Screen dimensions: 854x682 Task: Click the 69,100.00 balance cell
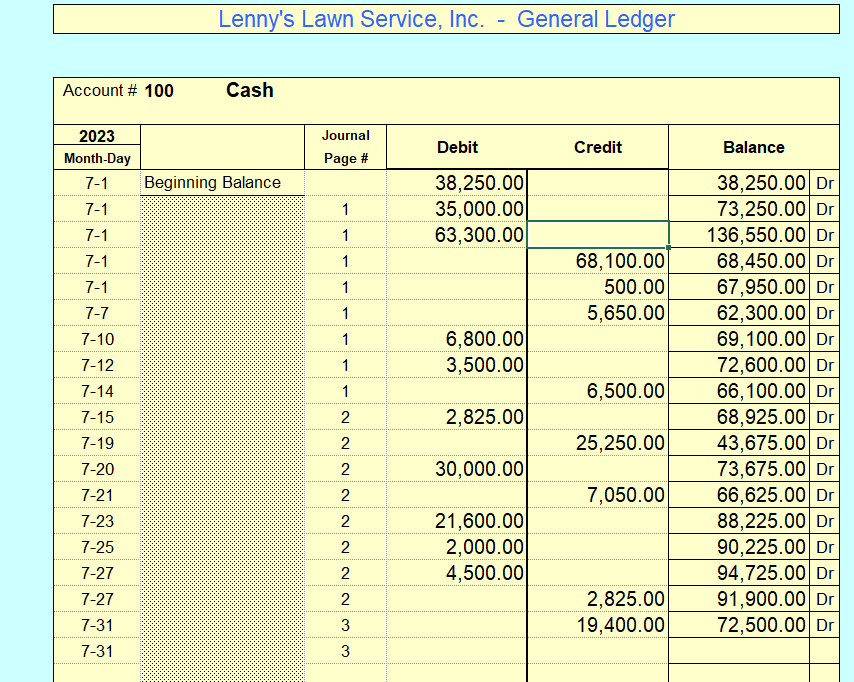[739, 339]
